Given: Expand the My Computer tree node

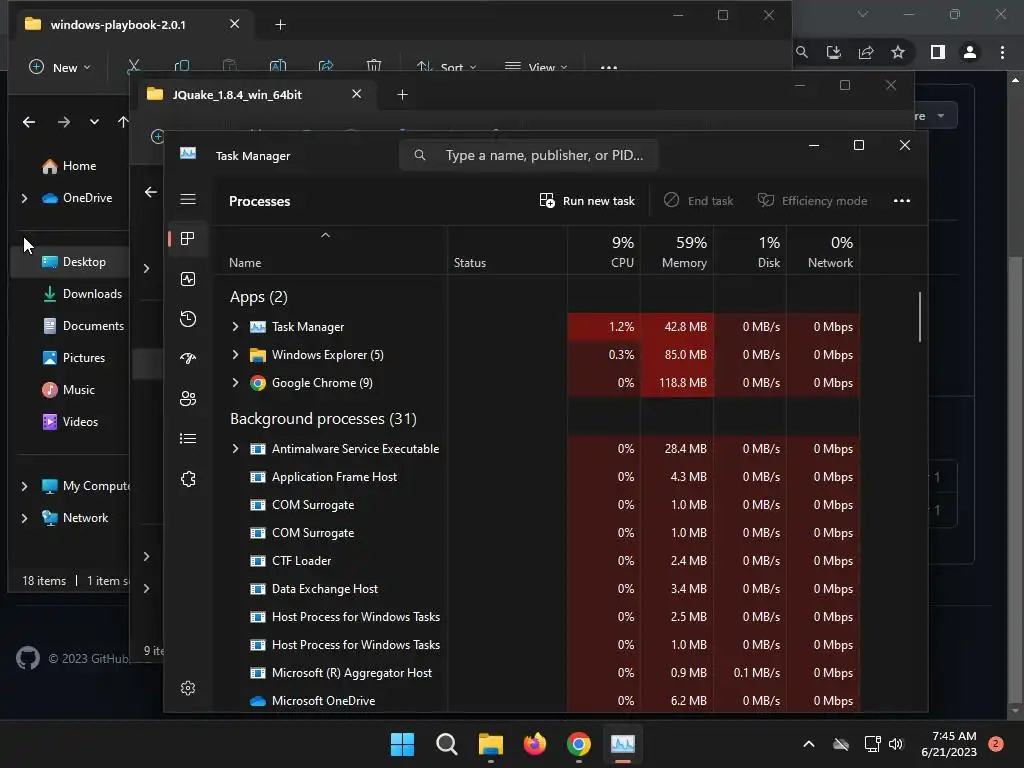Looking at the screenshot, I should point(24,486).
